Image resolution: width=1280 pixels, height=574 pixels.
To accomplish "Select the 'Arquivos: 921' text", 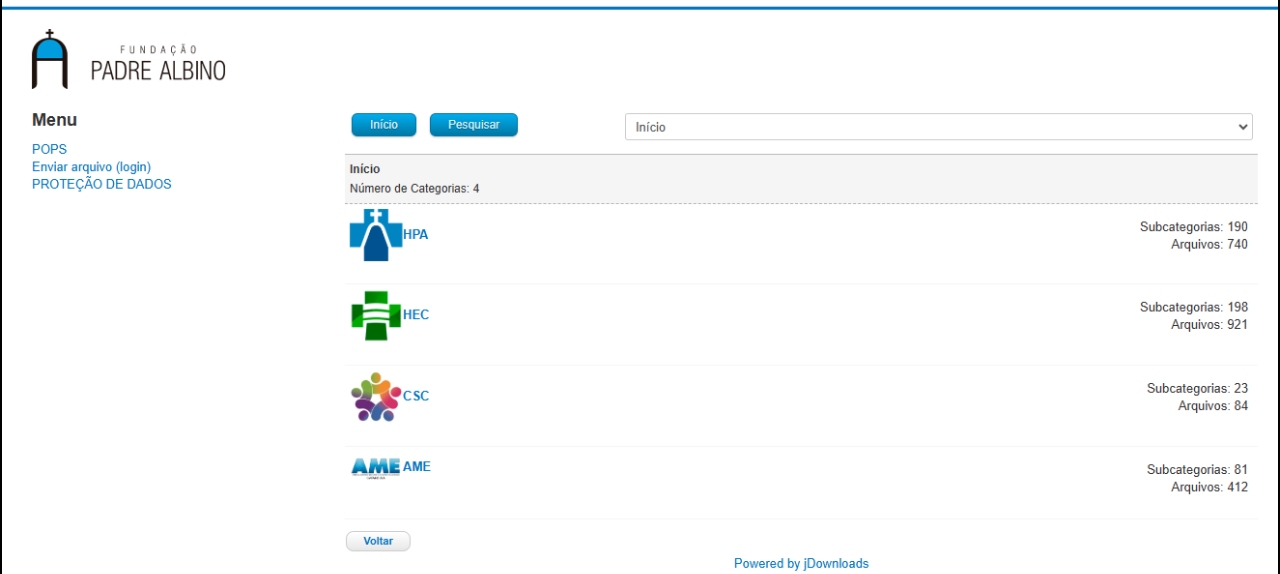I will [x=1209, y=325].
